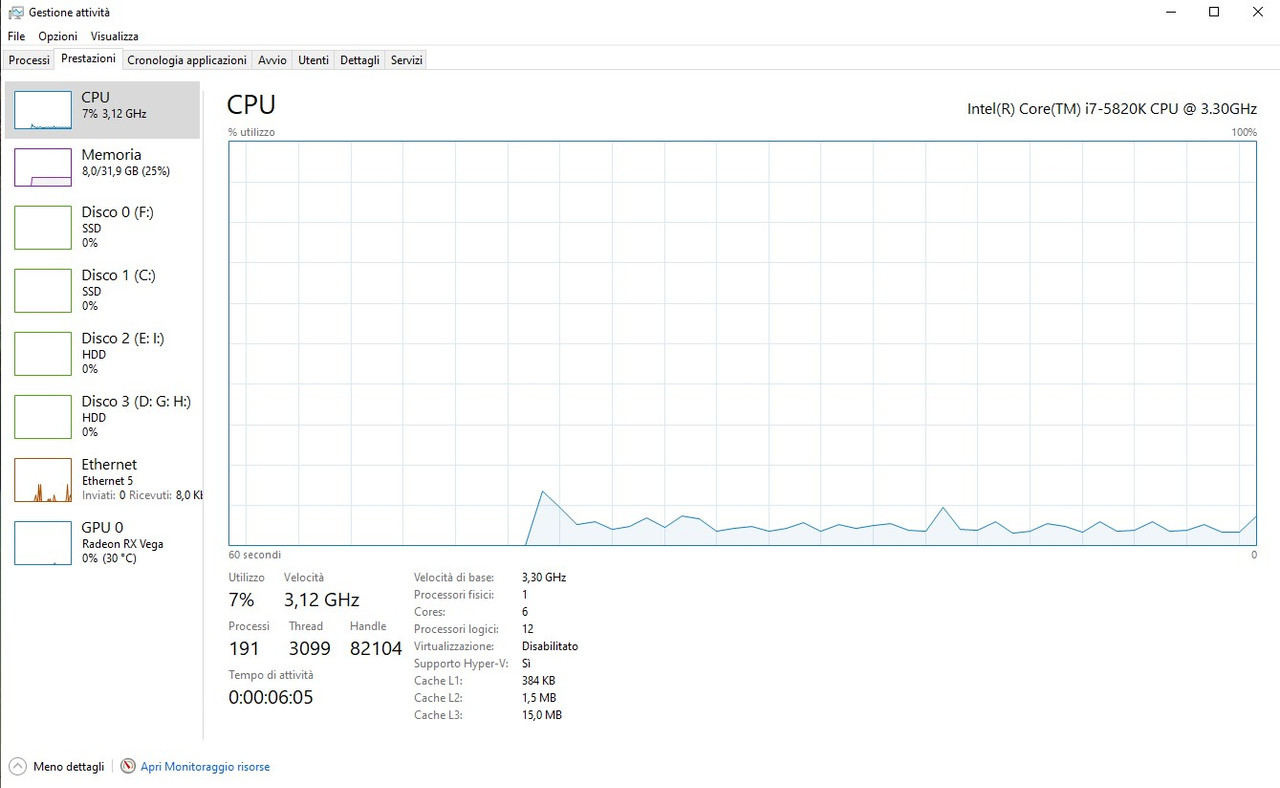Click the Cache L3 15,0 MB value
Viewport: 1280px width, 788px height.
541,715
